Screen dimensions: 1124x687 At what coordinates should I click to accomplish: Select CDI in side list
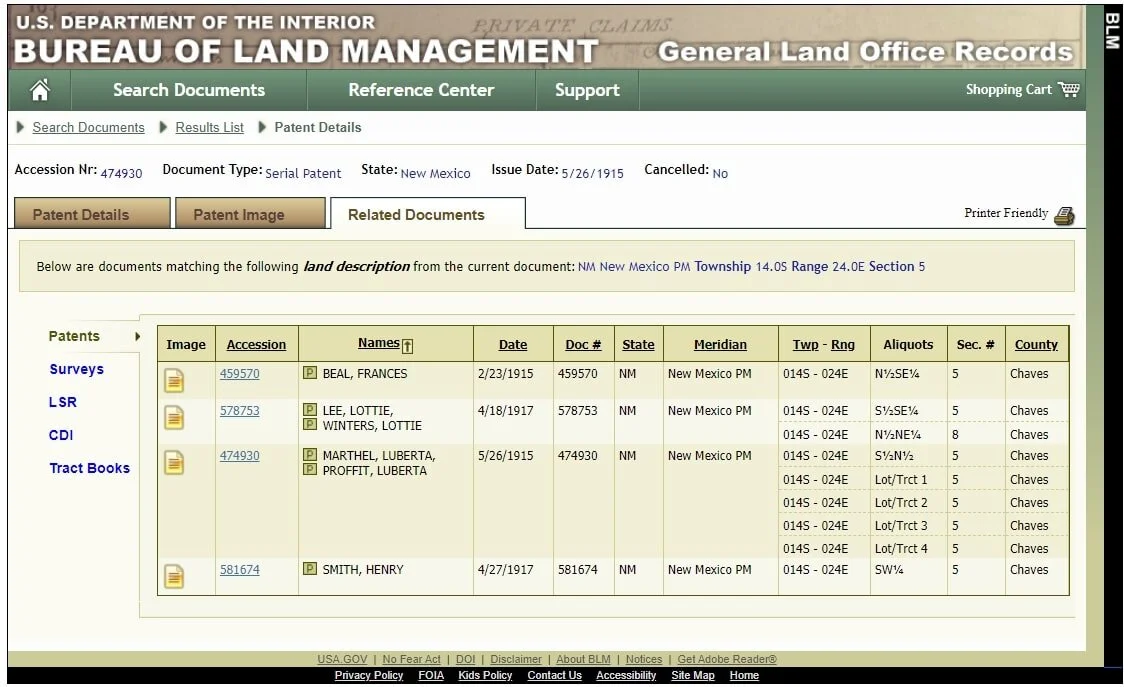tap(61, 435)
